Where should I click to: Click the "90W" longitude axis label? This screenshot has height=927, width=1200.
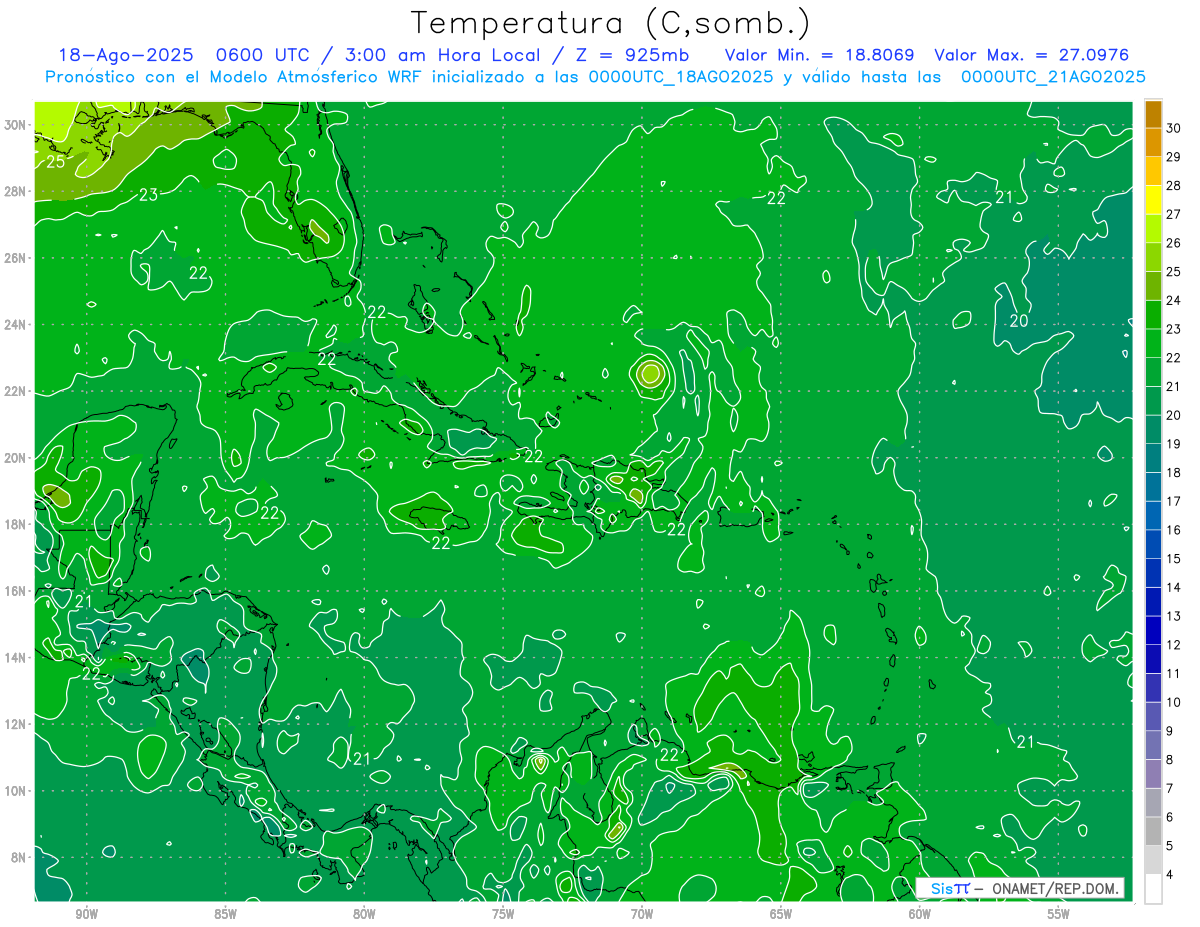(87, 914)
